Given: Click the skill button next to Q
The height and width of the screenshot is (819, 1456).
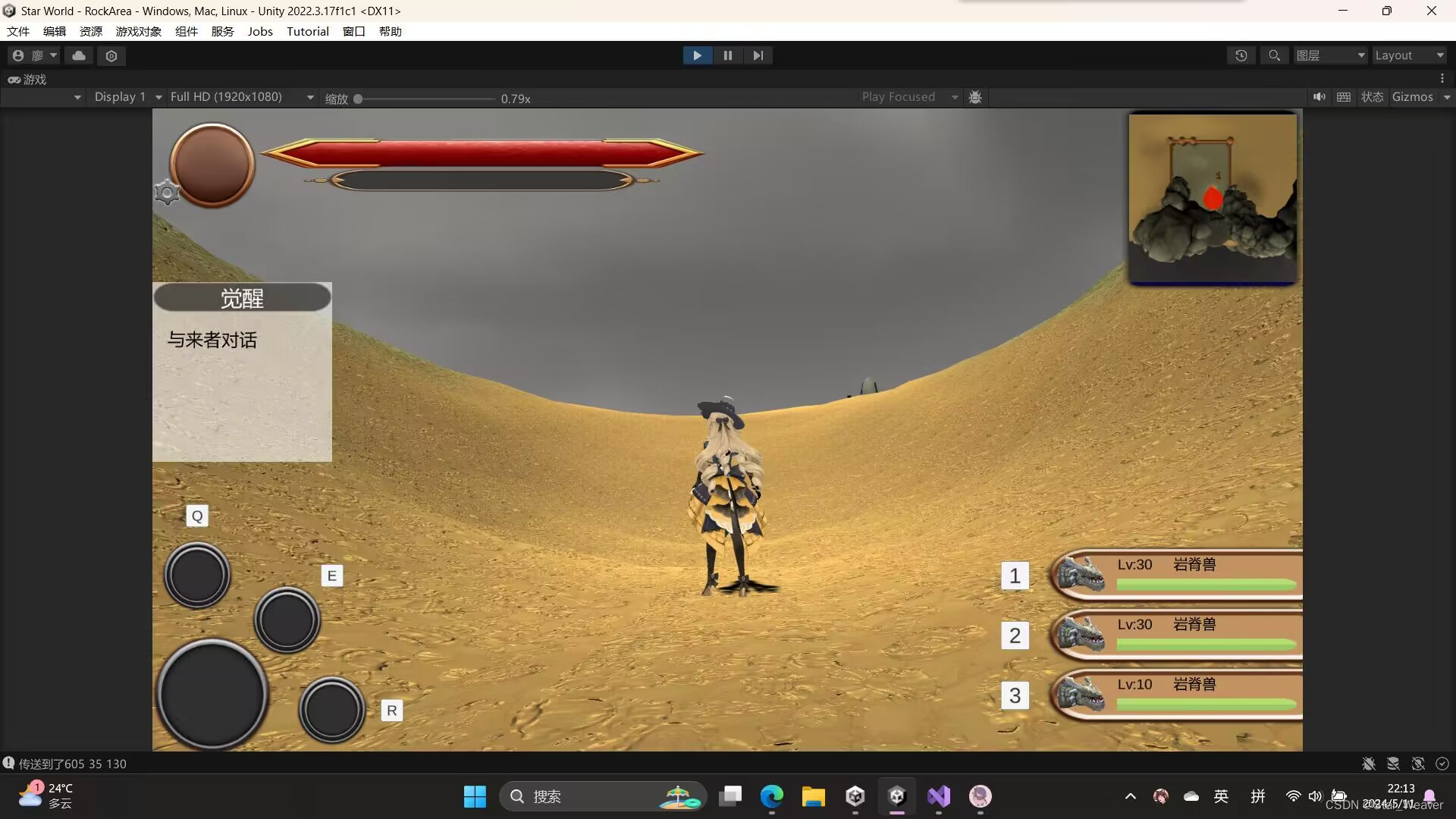Looking at the screenshot, I should coord(197,576).
